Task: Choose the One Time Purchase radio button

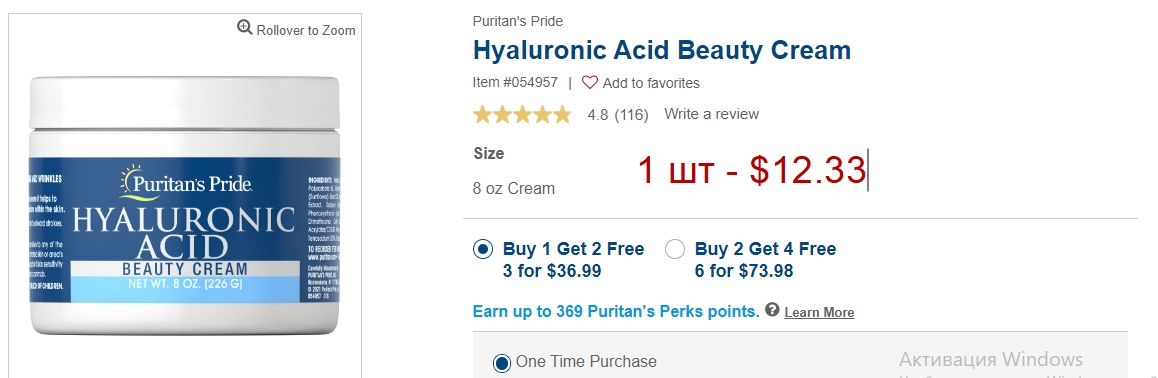Action: point(501,363)
